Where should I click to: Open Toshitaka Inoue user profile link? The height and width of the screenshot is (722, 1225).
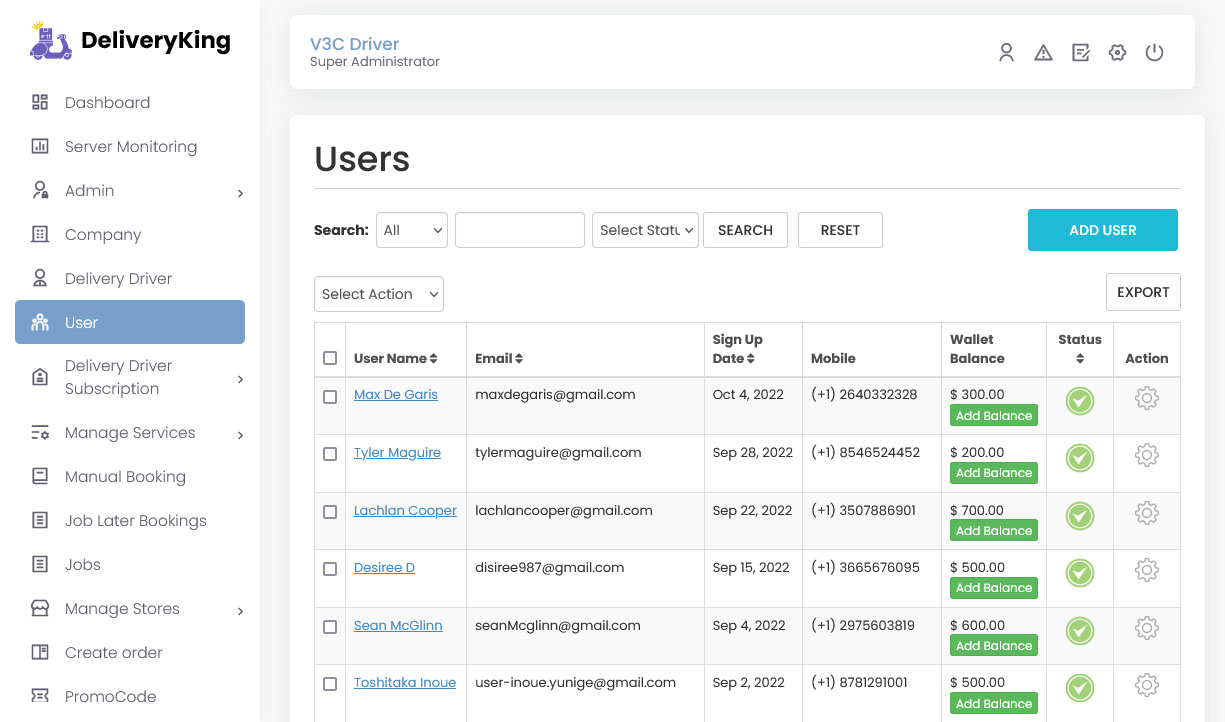(x=404, y=683)
